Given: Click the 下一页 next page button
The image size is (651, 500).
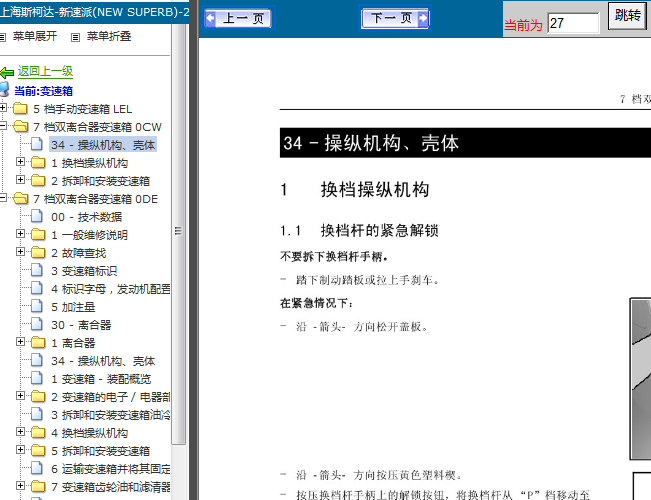Looking at the screenshot, I should (395, 18).
